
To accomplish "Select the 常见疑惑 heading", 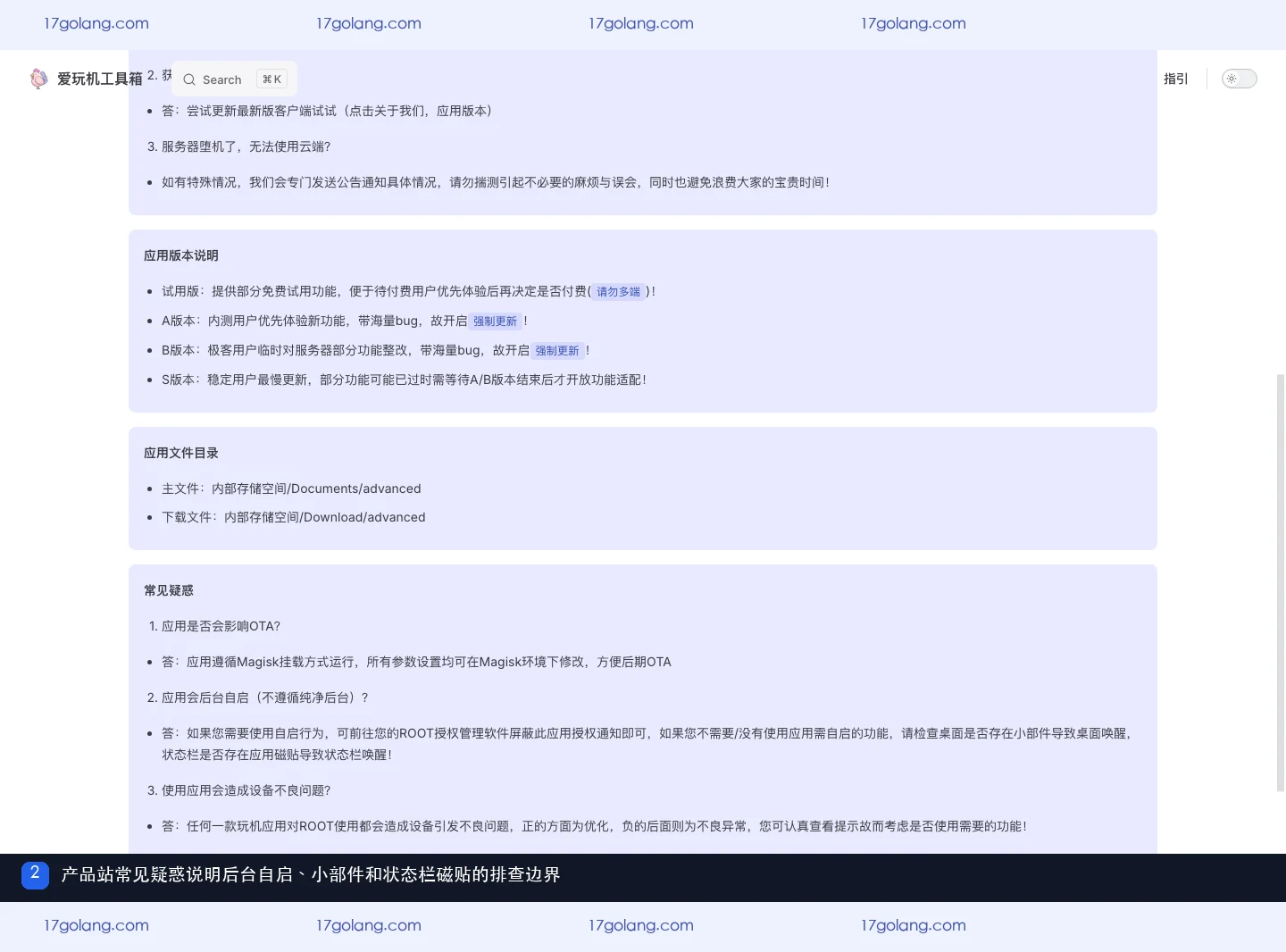I will click(169, 590).
